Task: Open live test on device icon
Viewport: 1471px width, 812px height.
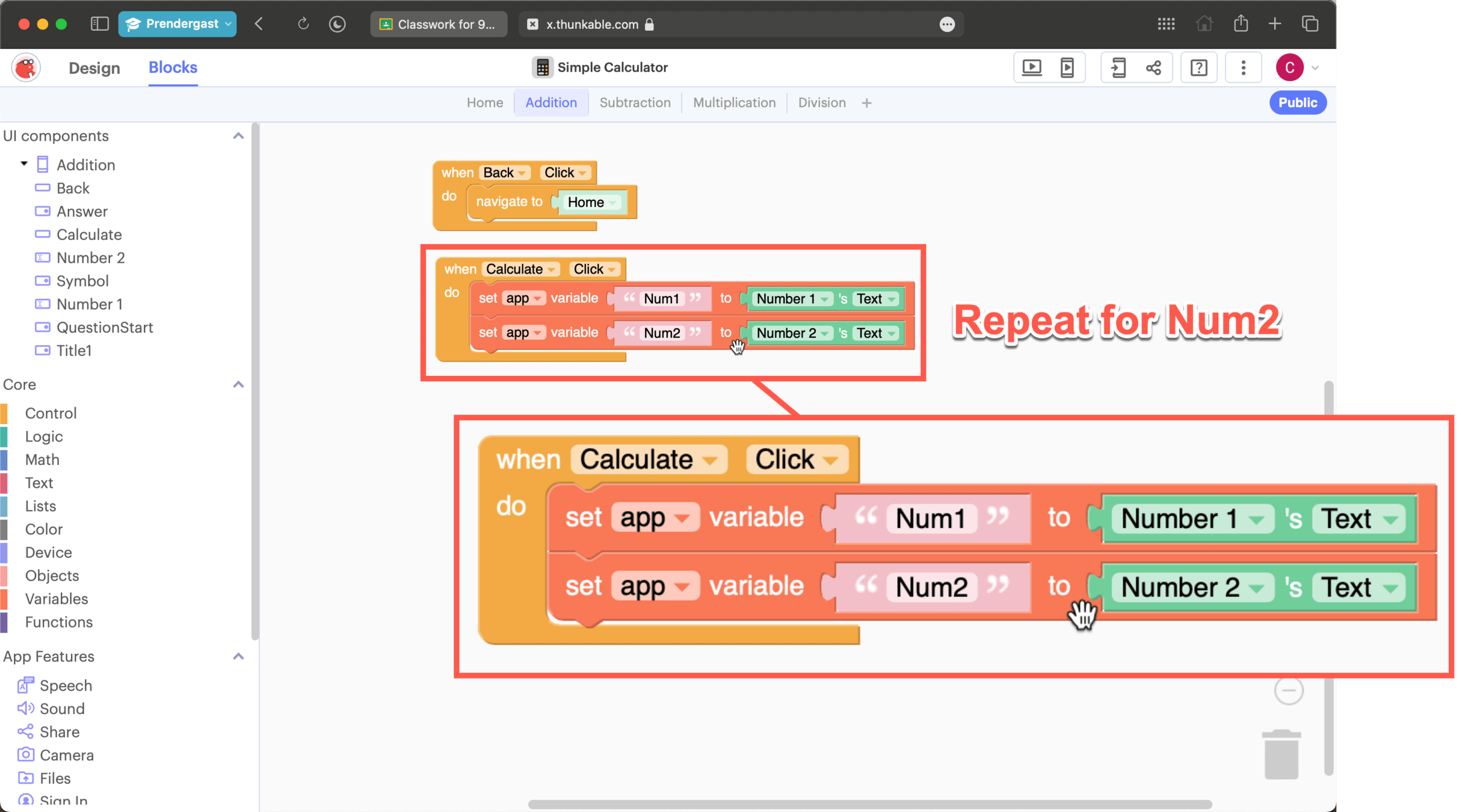Action: 1067,67
